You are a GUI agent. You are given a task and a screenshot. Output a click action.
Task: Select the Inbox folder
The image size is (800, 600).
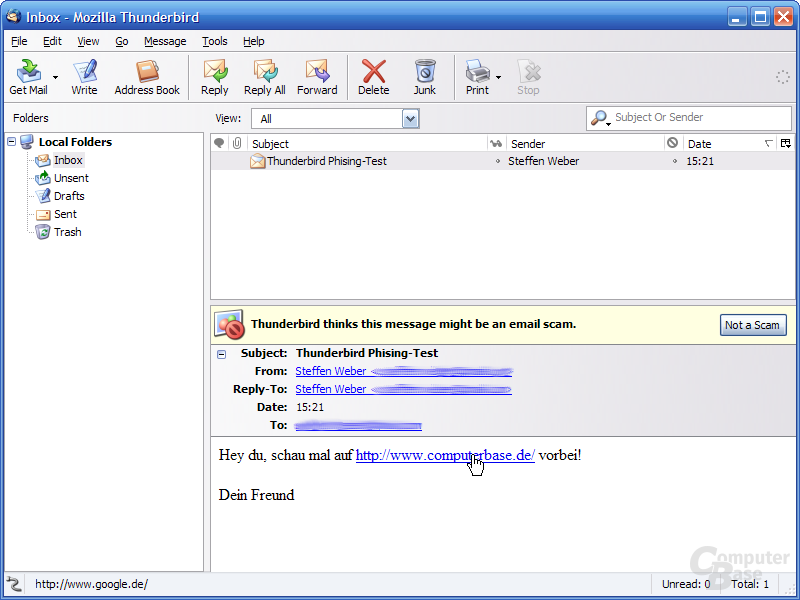click(x=68, y=160)
